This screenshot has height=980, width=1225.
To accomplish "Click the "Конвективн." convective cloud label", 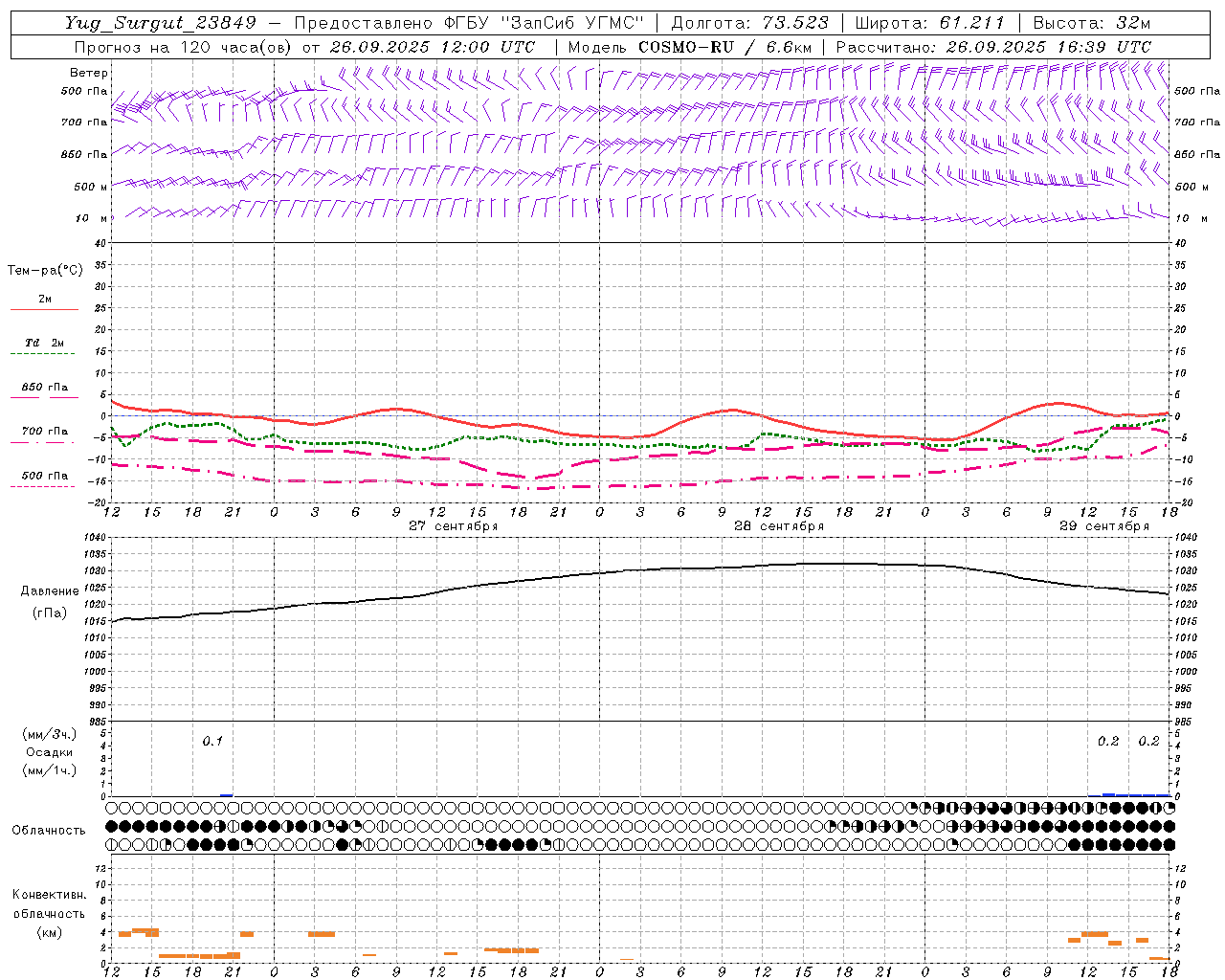I will pyautogui.click(x=49, y=895).
